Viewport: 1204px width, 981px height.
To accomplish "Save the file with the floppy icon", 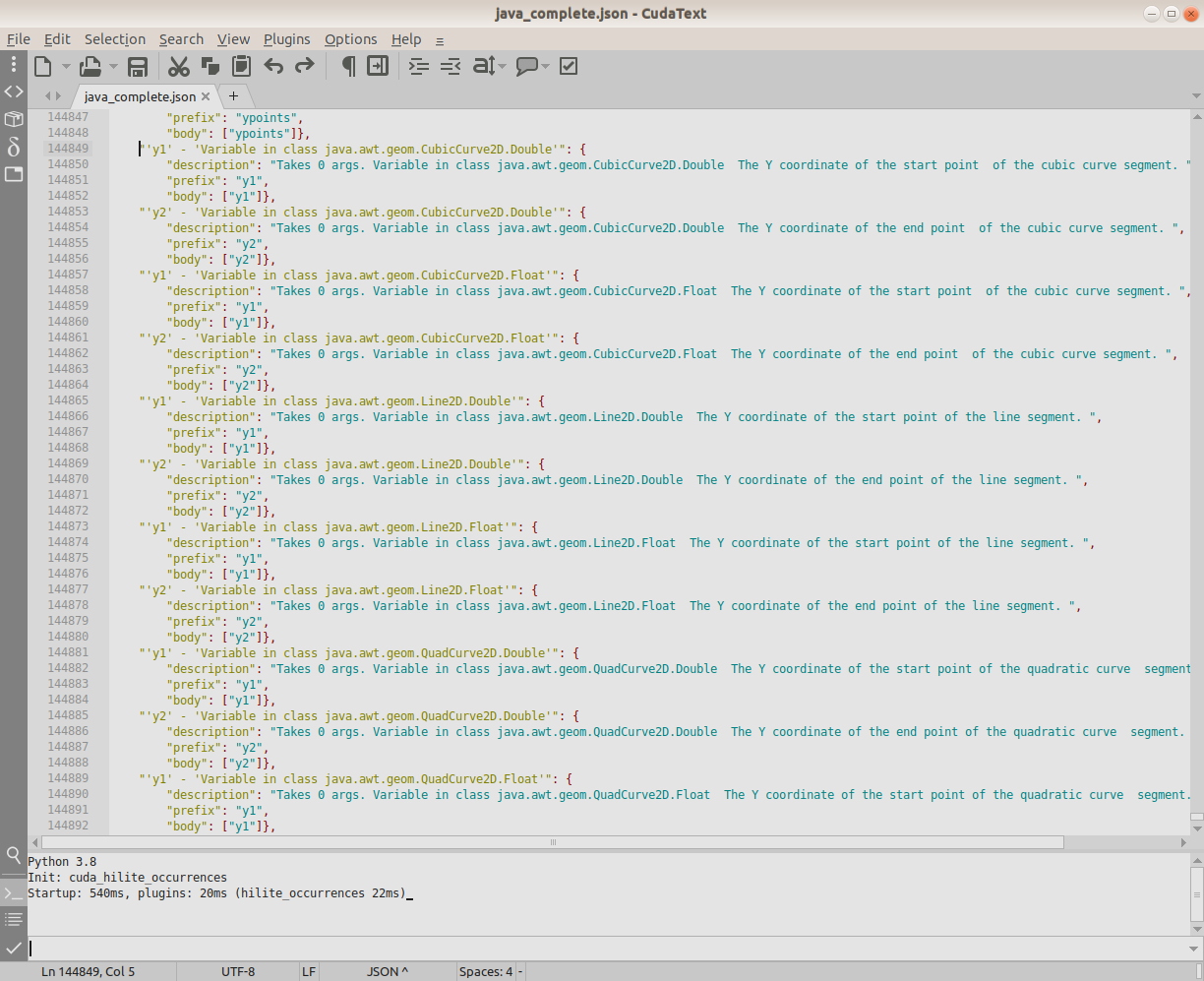I will coord(138,66).
